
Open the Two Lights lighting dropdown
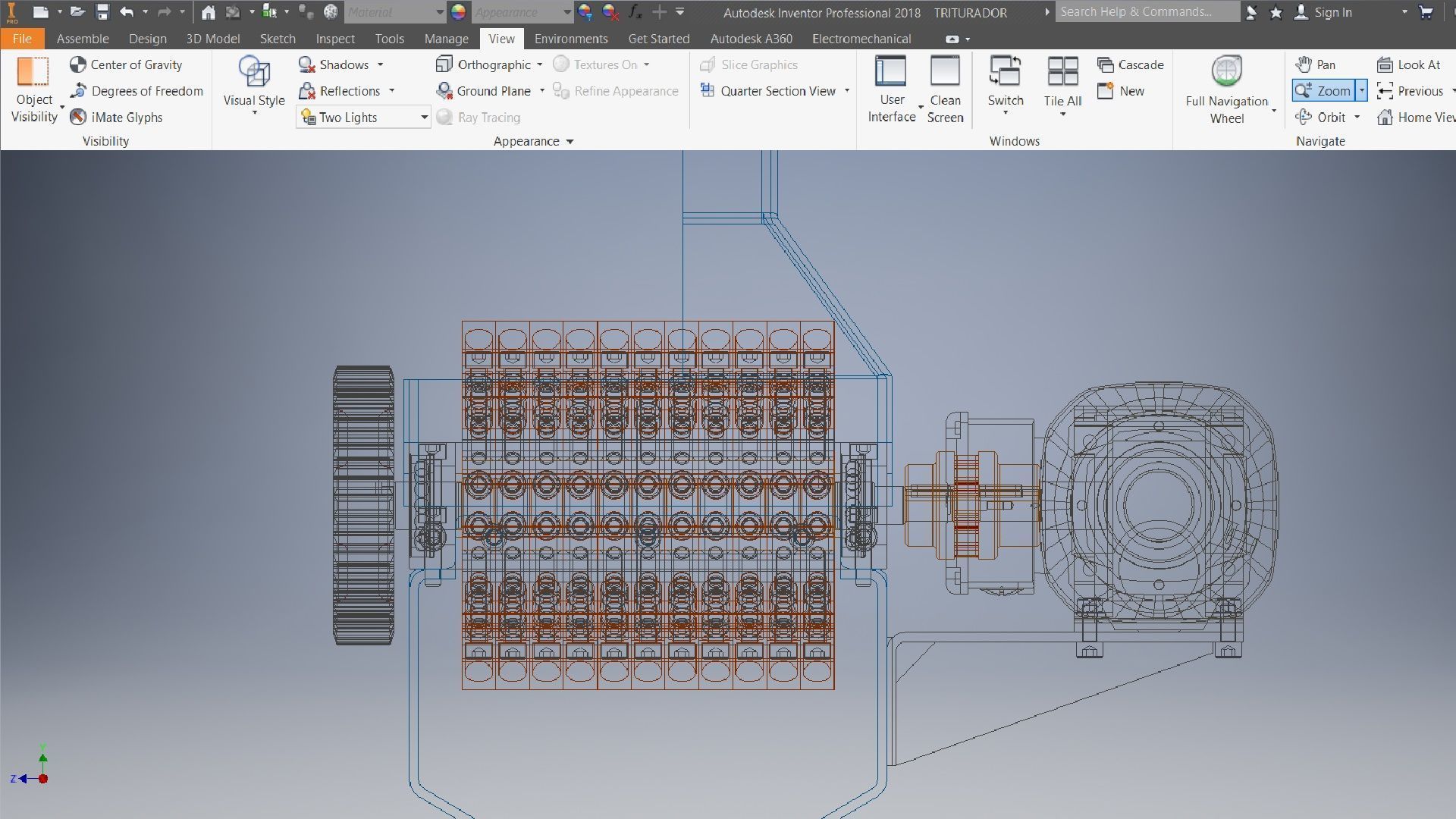pyautogui.click(x=424, y=118)
